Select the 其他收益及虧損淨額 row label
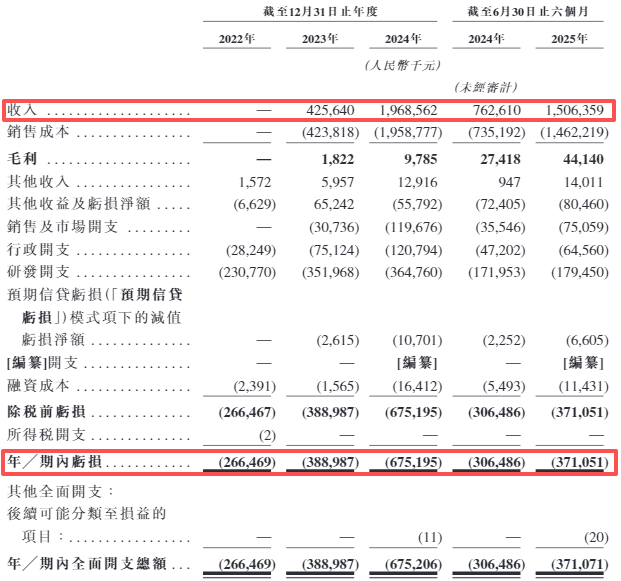Viewport: 621px width, 581px height. (79, 204)
